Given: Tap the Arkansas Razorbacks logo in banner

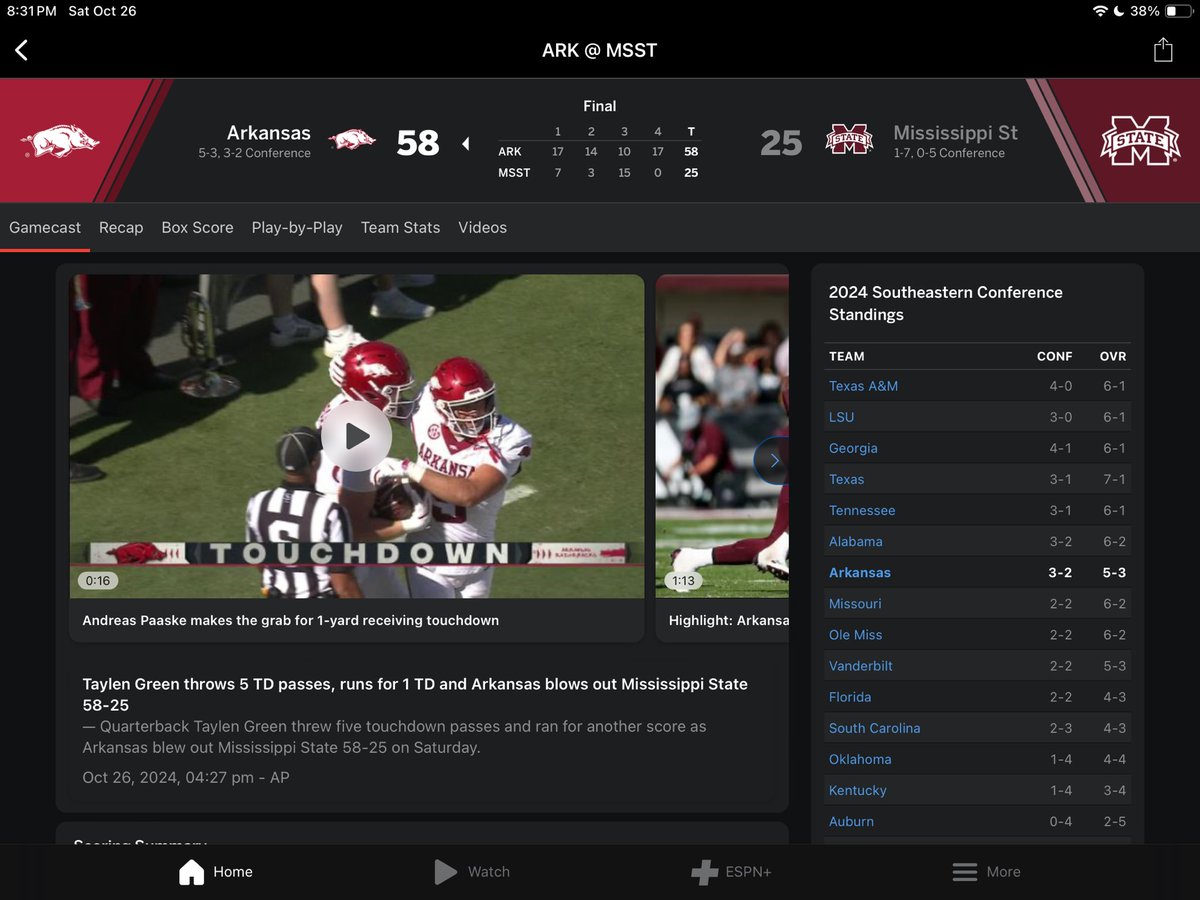Looking at the screenshot, I should tap(60, 141).
